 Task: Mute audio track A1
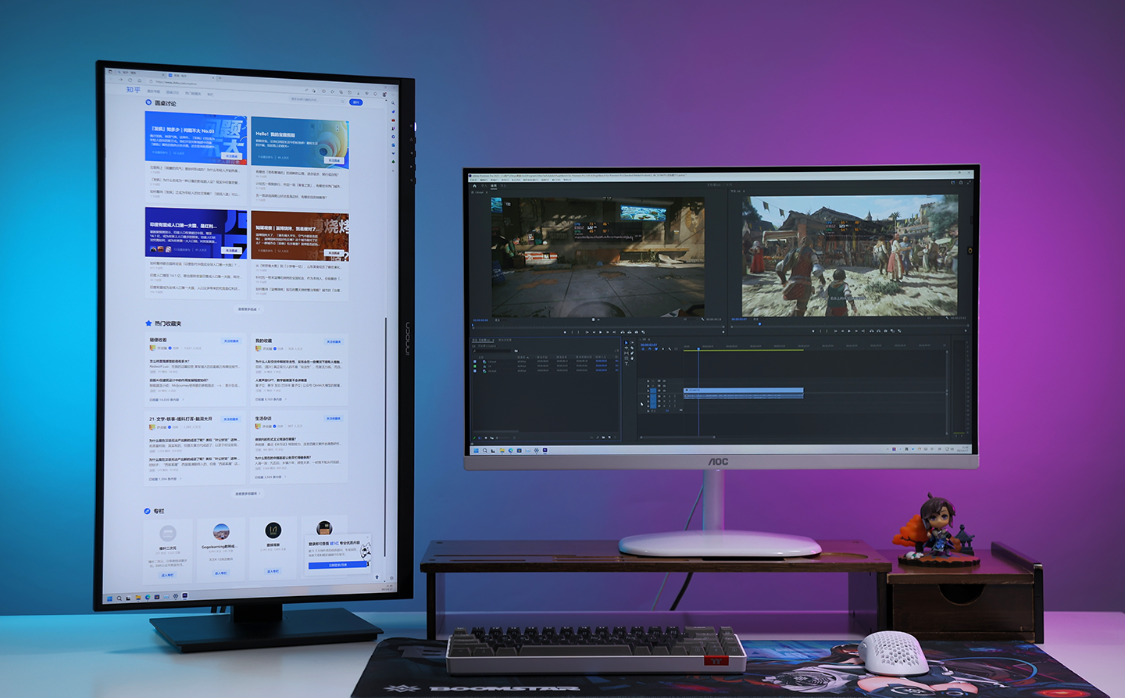664,396
